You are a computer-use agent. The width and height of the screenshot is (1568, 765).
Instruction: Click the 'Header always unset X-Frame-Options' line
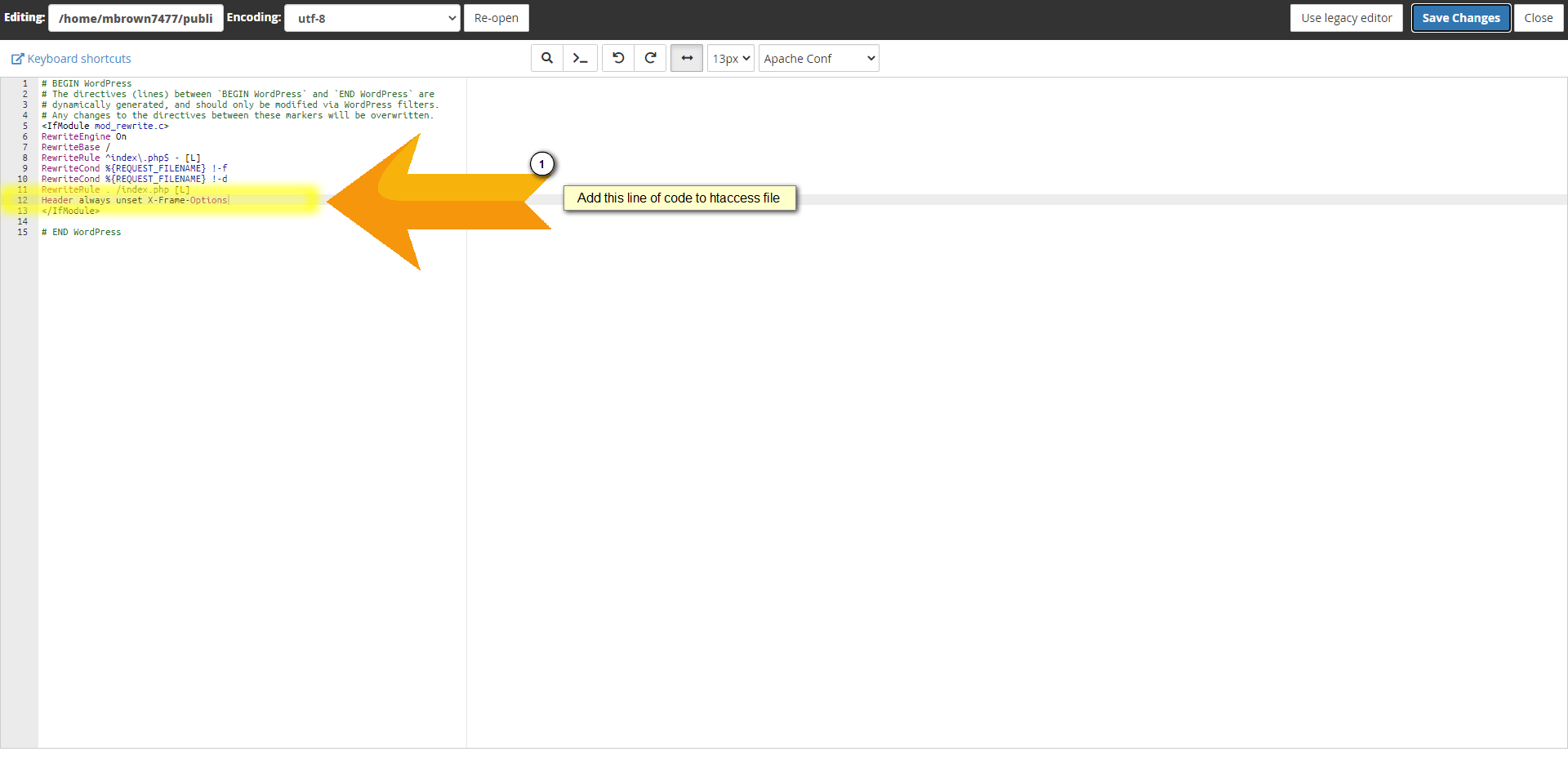135,200
